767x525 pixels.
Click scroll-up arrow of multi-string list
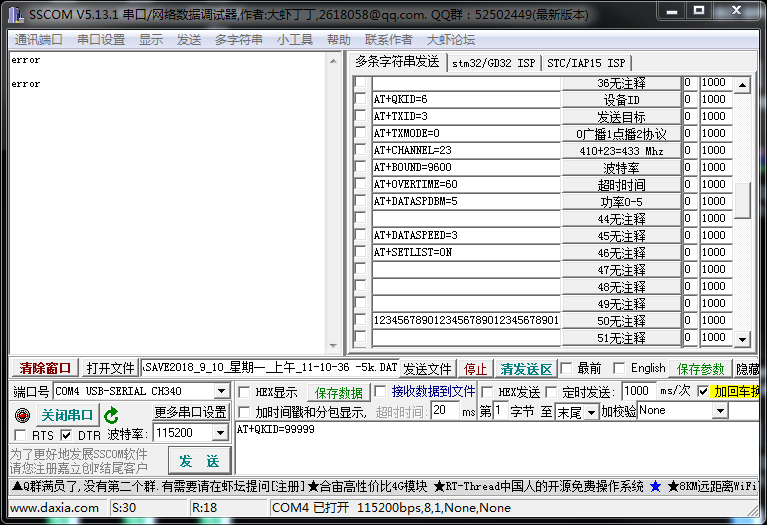pos(742,85)
